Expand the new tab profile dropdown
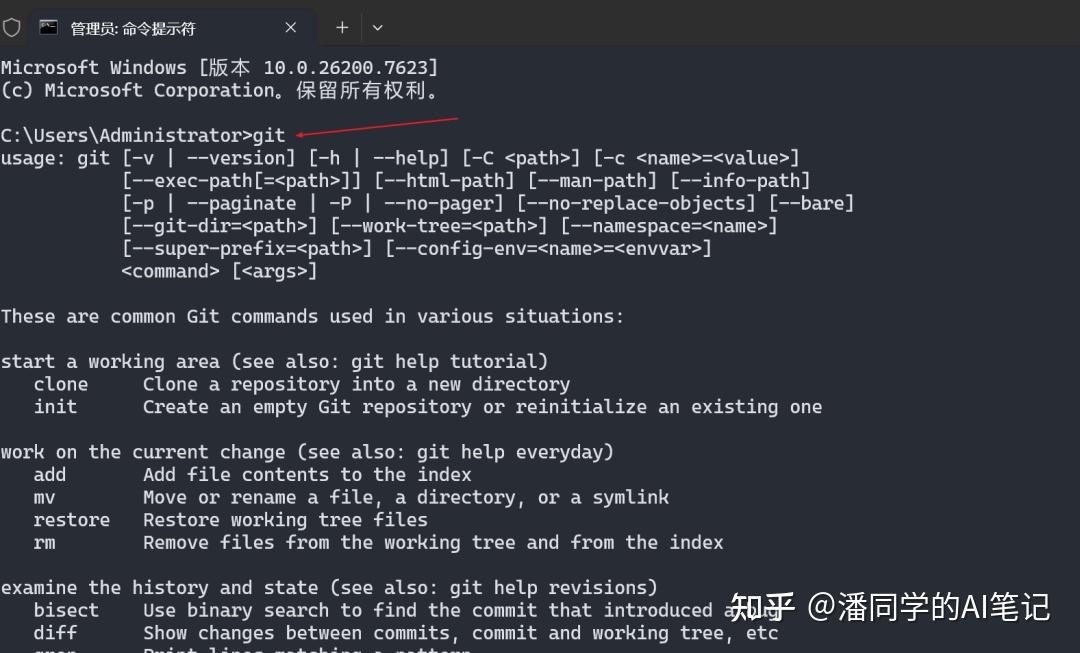1080x653 pixels. [x=377, y=28]
